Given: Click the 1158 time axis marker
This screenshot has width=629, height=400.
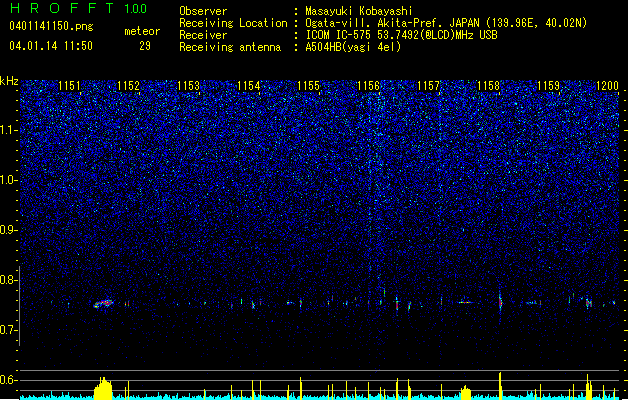Looking at the screenshot, I should (489, 86).
